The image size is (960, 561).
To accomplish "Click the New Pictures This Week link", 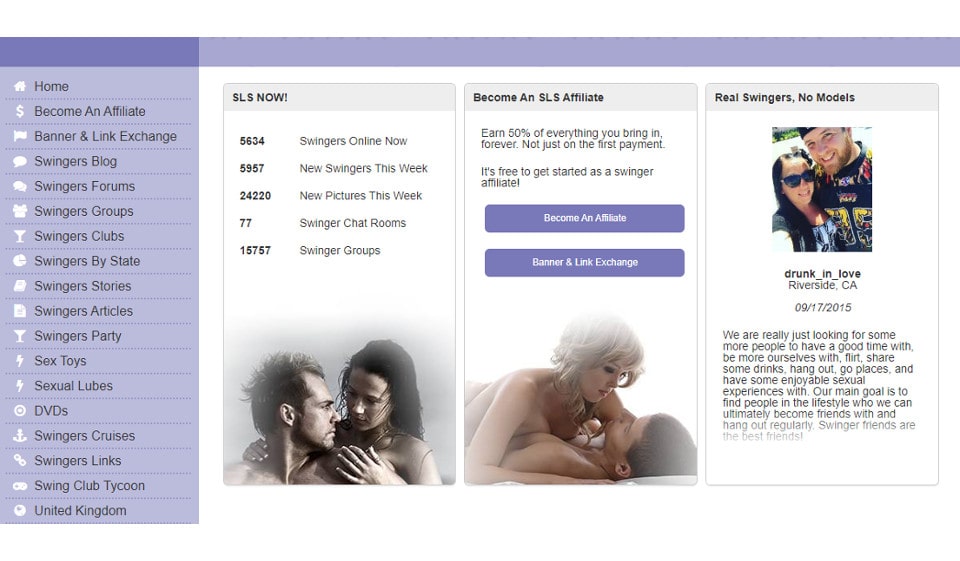I will point(360,196).
